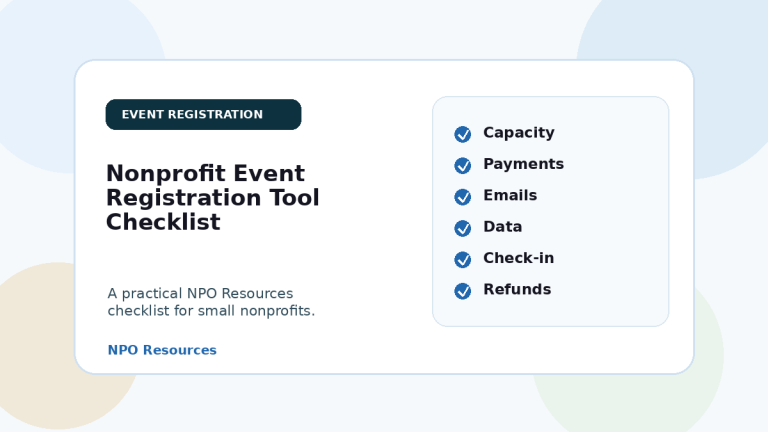This screenshot has height=432, width=768.
Task: Click the check icon beside Check-in
Action: [462, 260]
